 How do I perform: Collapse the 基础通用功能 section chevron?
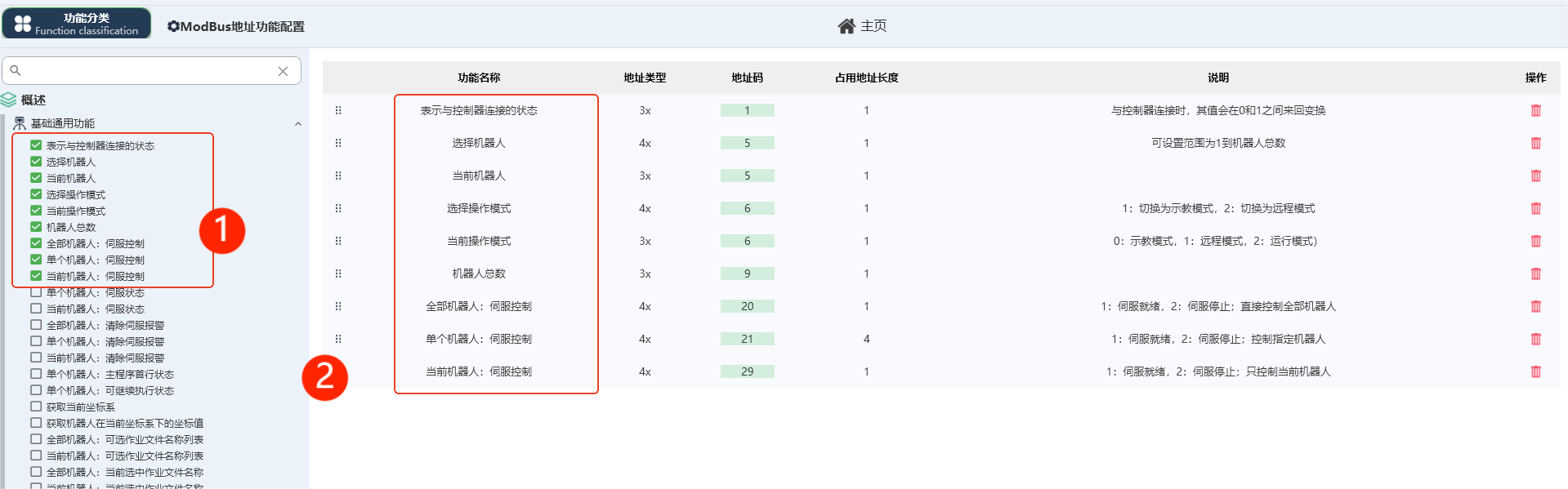pos(298,124)
